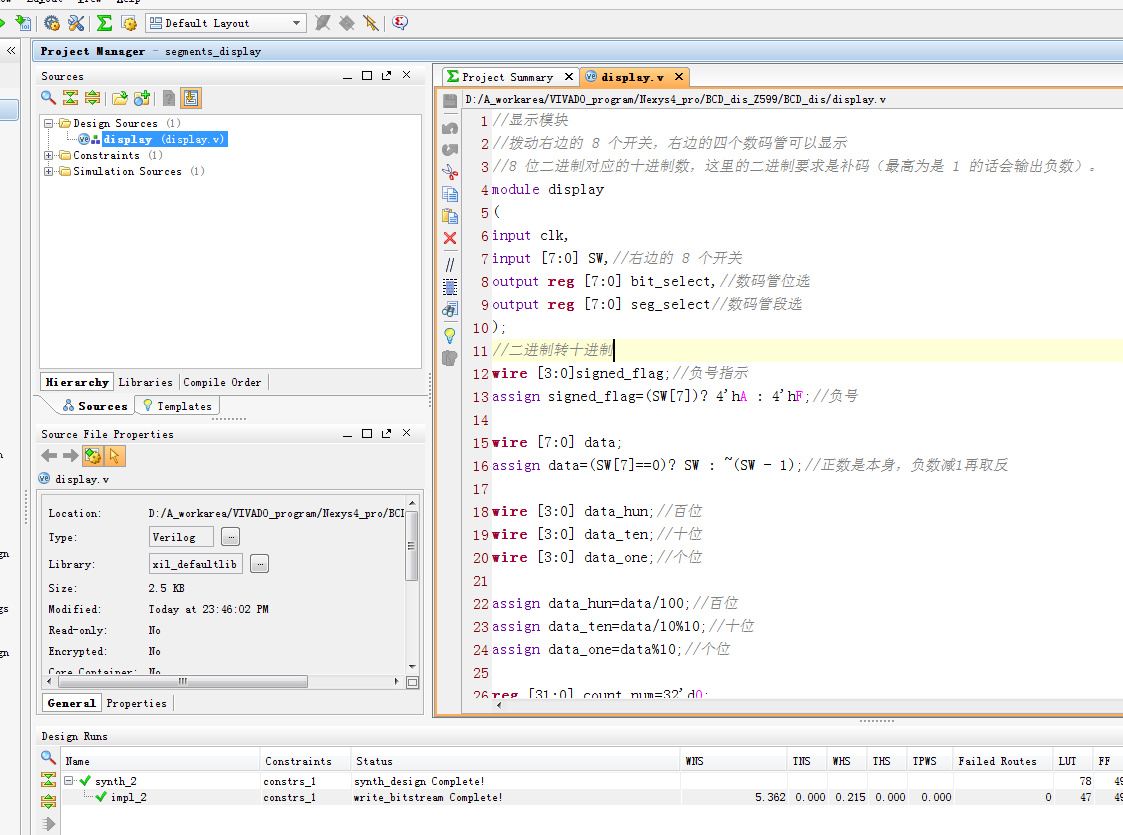
Task: Click the Library field xil_defaultlib
Action: click(196, 564)
